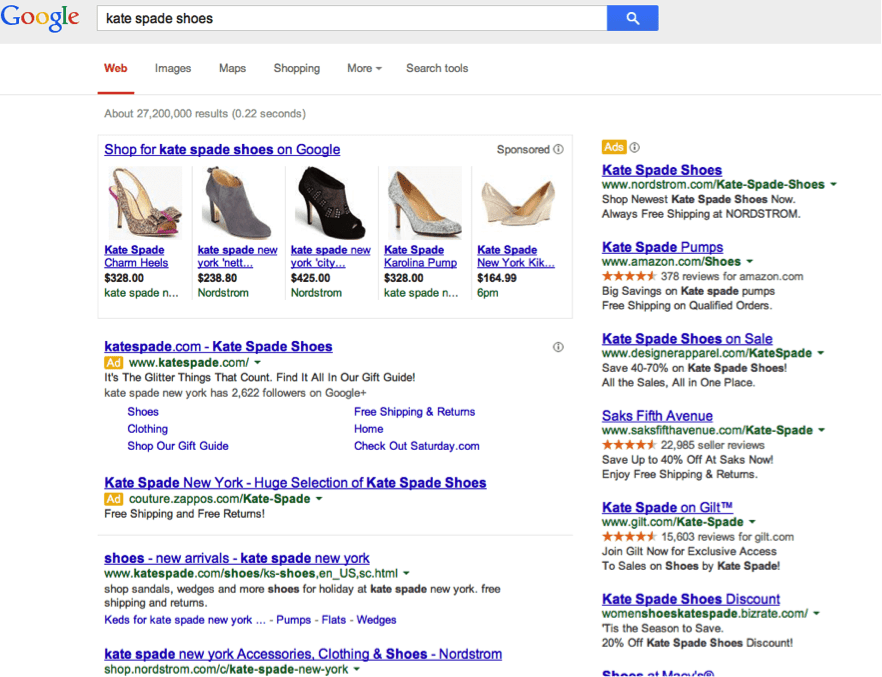Click the star rating with 22,985 seller reviews
Screen dimensions: 882x677
point(629,445)
